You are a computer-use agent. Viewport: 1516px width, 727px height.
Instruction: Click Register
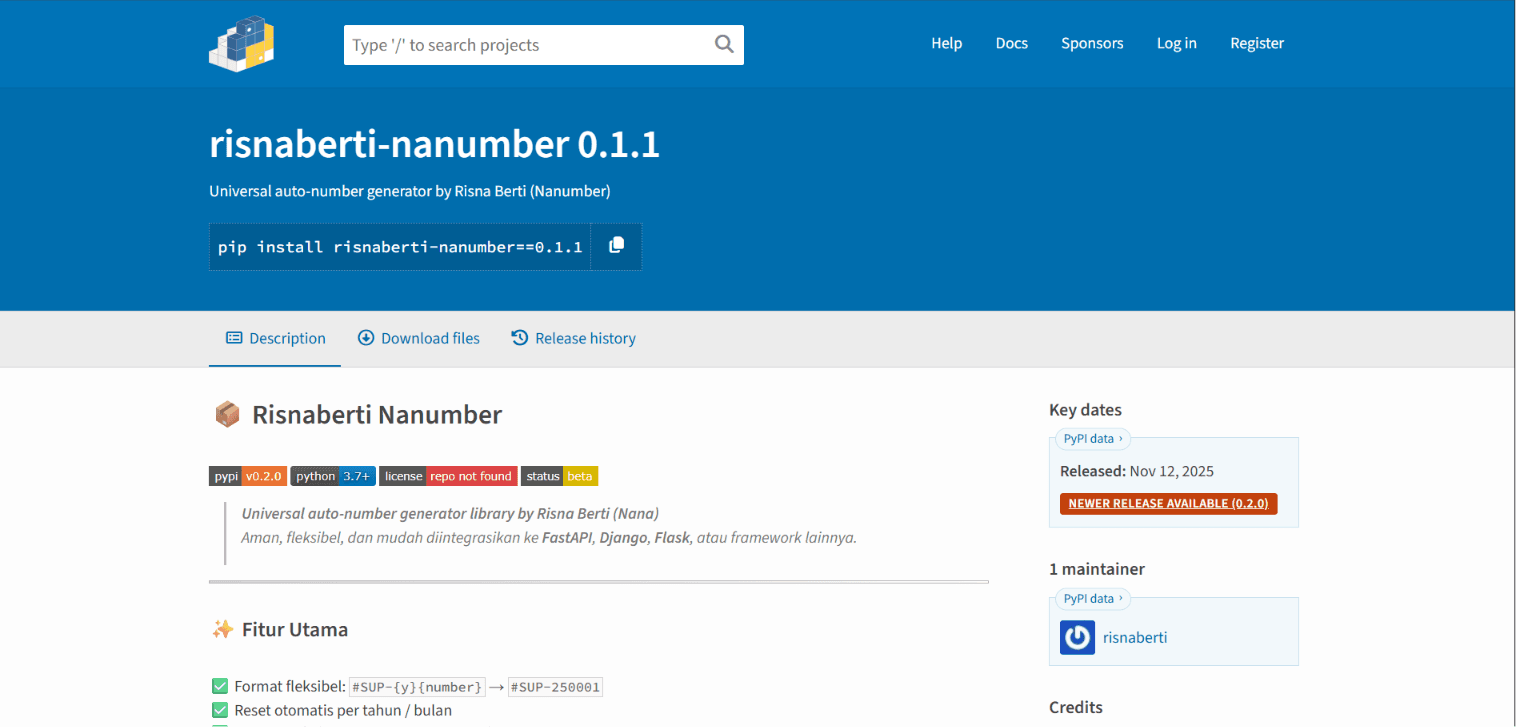[x=1257, y=43]
